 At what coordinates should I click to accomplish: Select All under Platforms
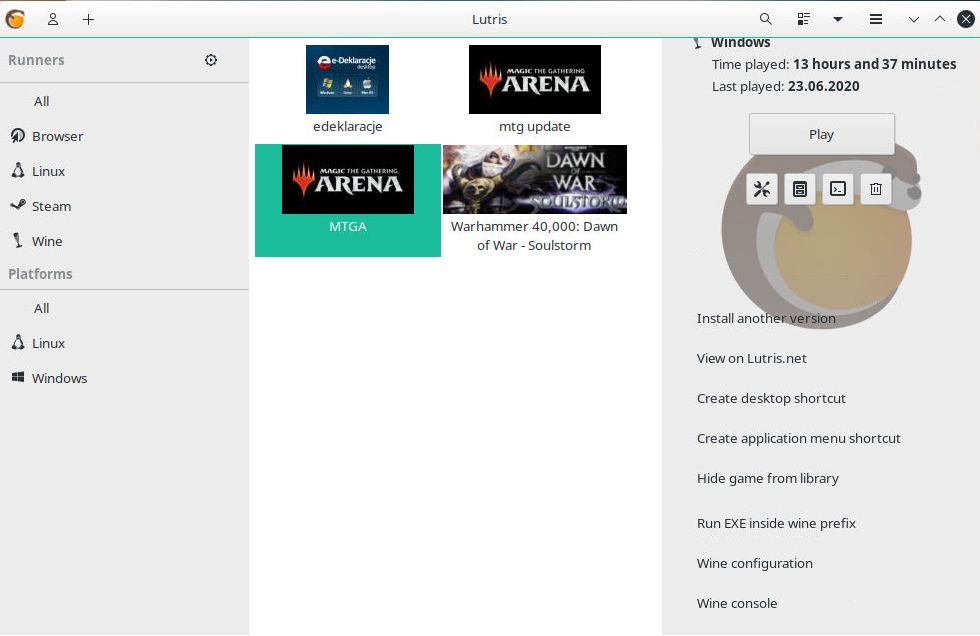coord(124,308)
